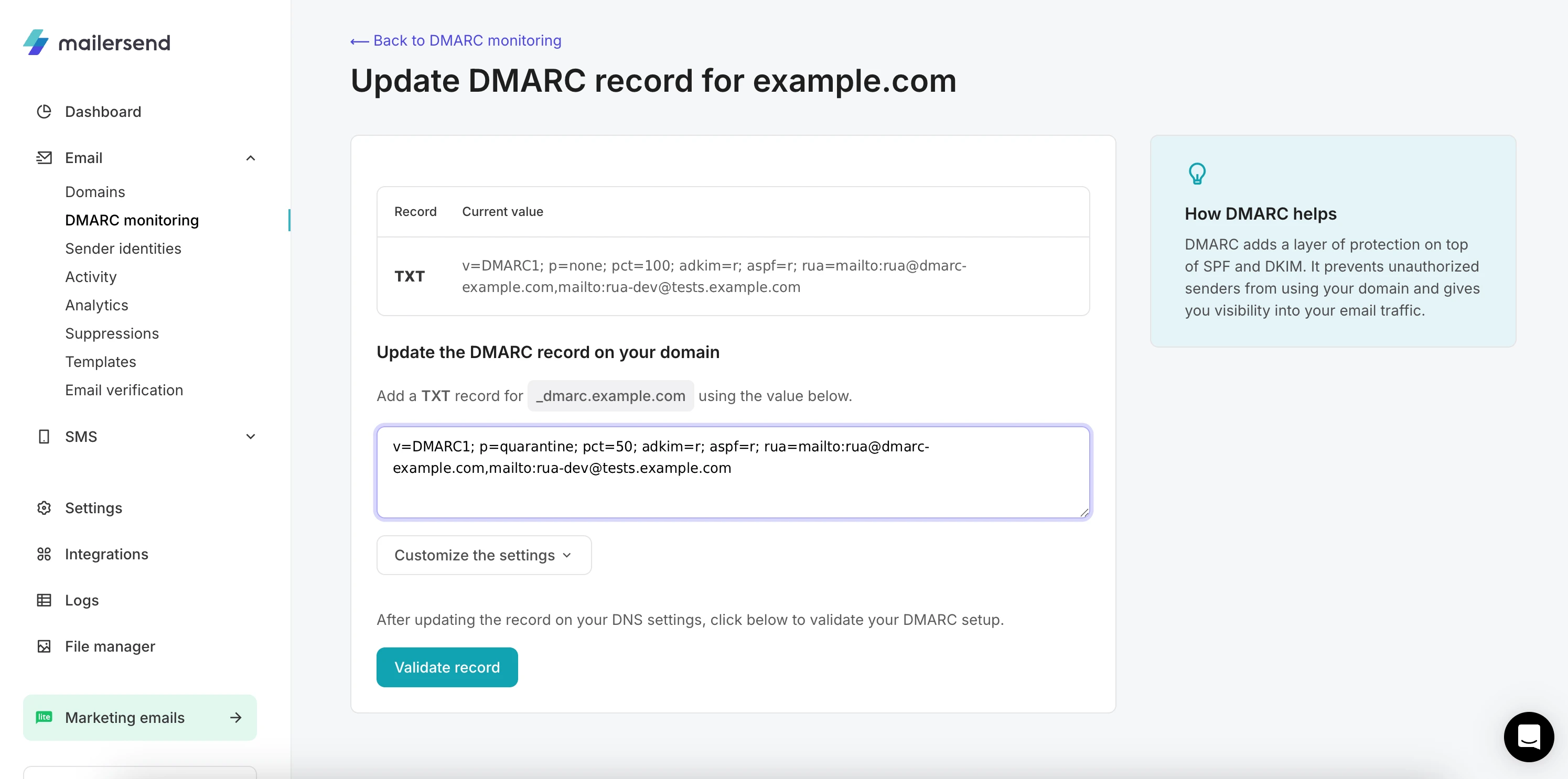Open the Domains section

(x=95, y=192)
